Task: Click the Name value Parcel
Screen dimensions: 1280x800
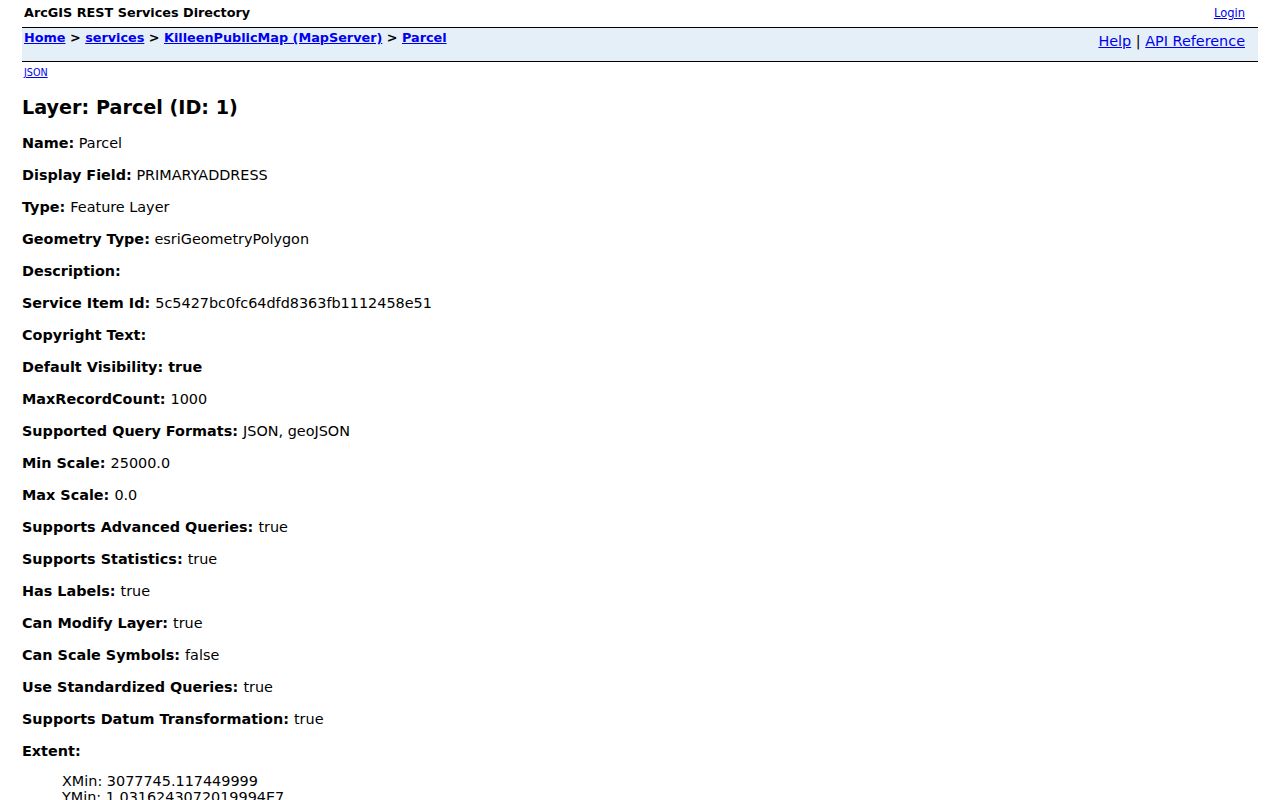Action: coord(100,143)
